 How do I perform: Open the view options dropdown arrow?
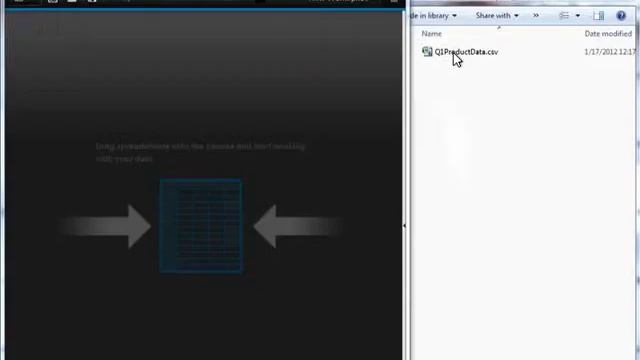578,16
